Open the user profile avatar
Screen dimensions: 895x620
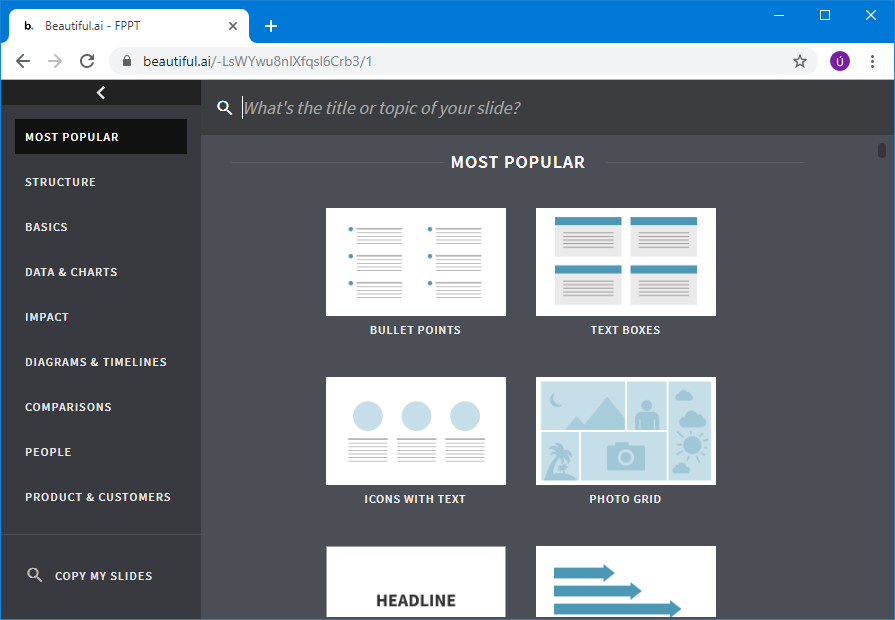[839, 61]
